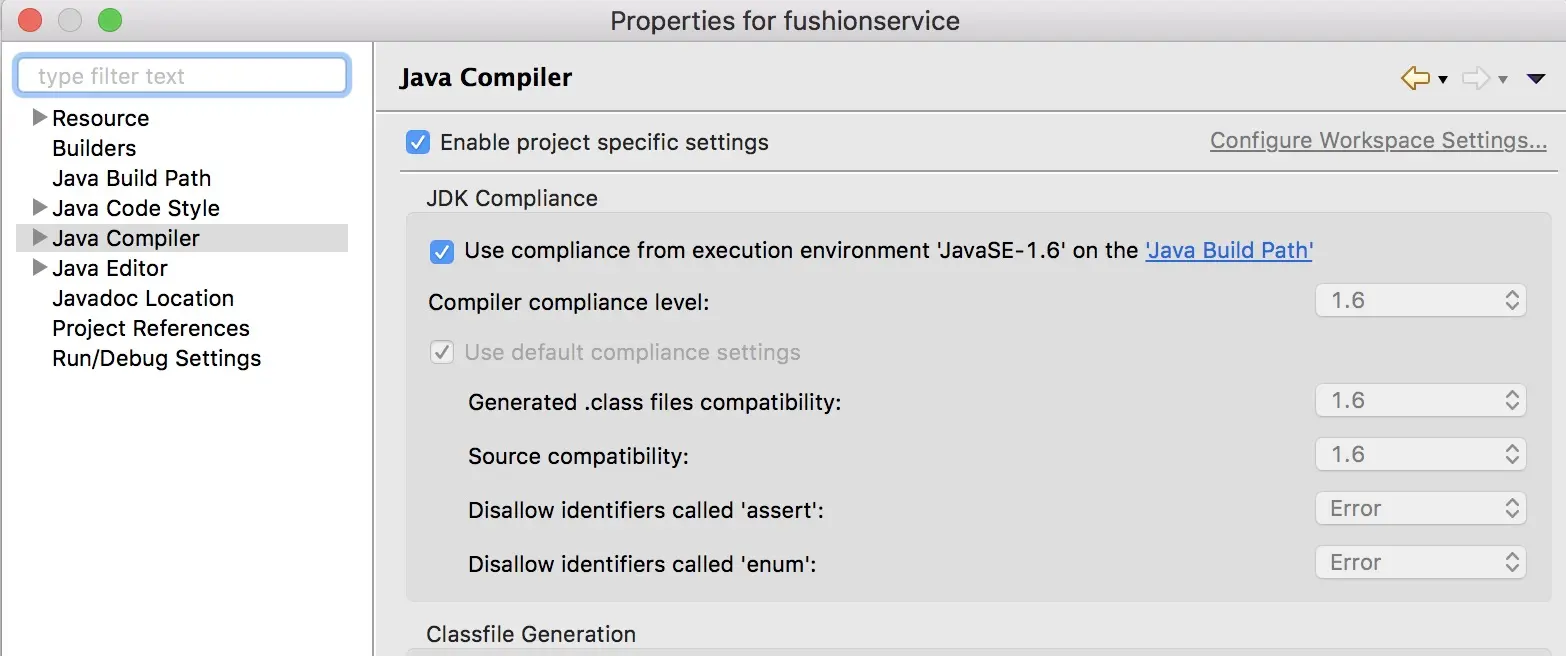Viewport: 1566px width, 656px height.
Task: Click the red close window button
Action: [x=30, y=20]
